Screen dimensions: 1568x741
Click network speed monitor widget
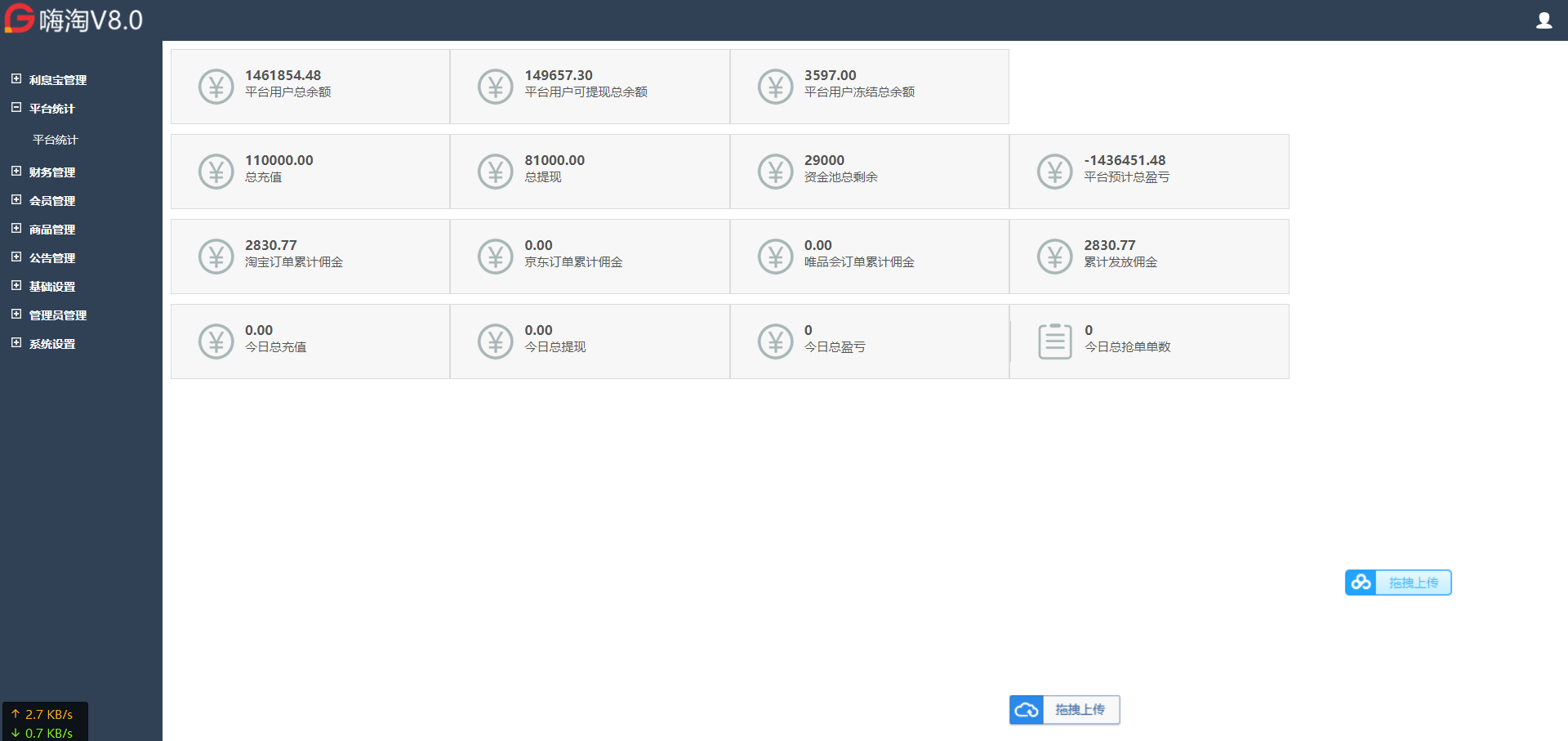click(45, 723)
